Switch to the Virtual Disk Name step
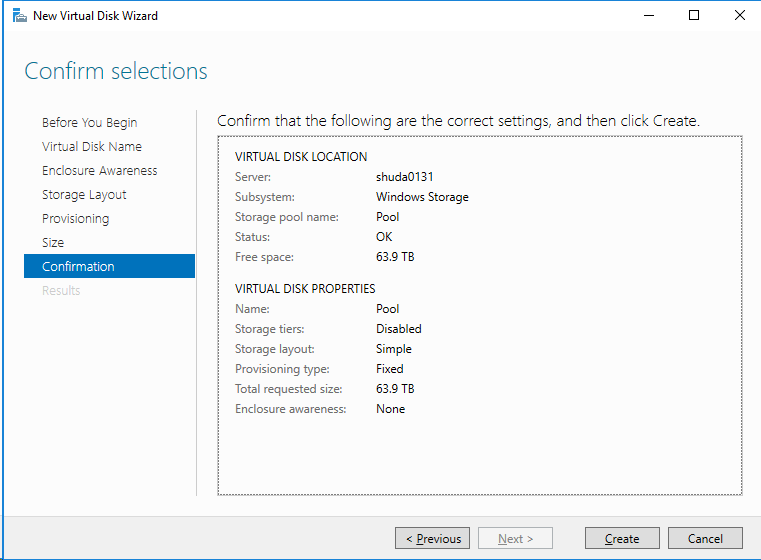 pyautogui.click(x=92, y=147)
